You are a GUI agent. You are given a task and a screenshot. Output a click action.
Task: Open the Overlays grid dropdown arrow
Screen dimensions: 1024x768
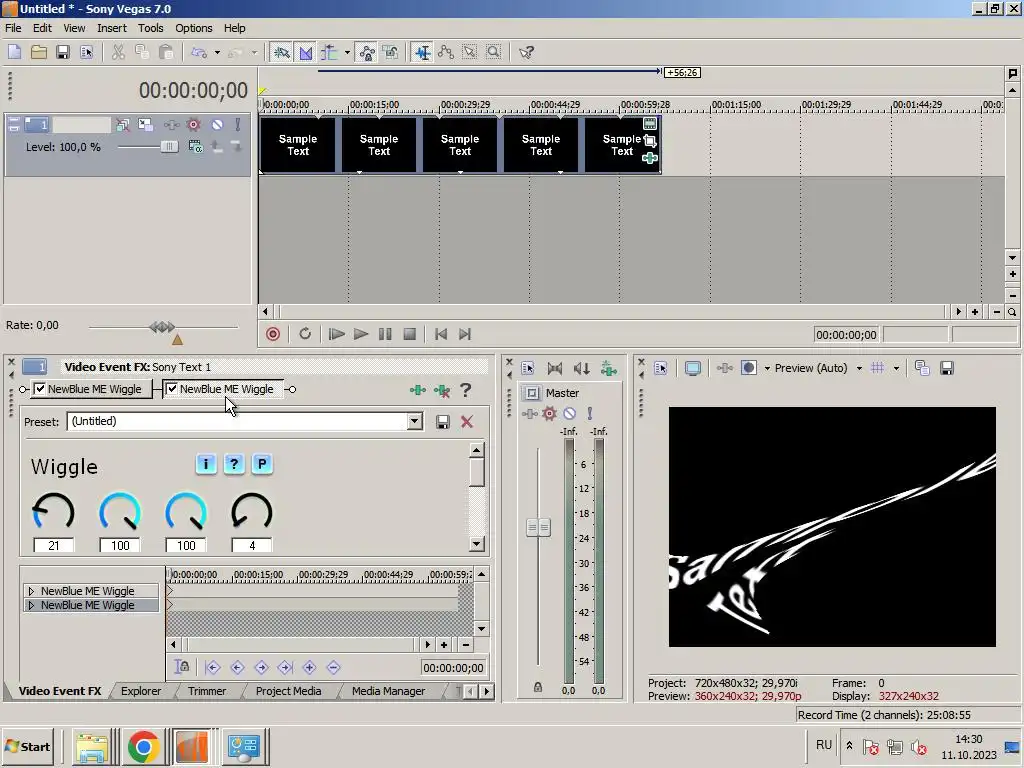tap(896, 368)
